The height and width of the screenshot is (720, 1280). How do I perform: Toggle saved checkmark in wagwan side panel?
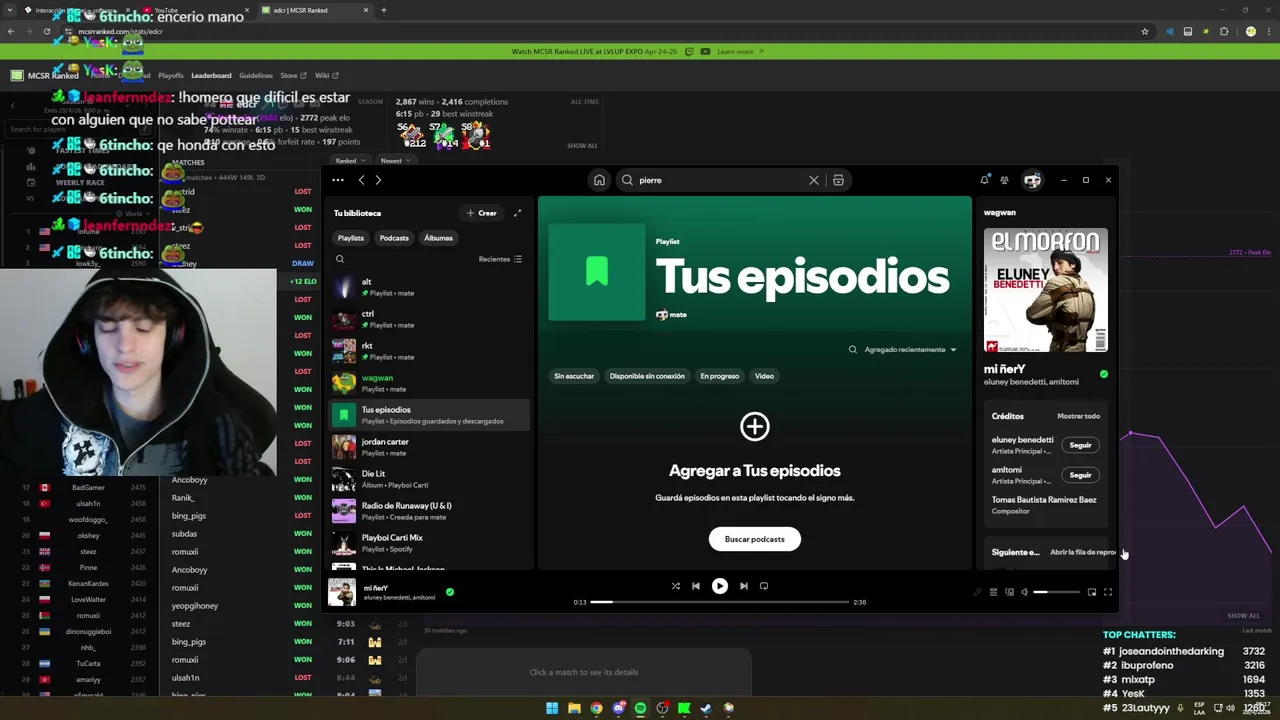[1104, 374]
